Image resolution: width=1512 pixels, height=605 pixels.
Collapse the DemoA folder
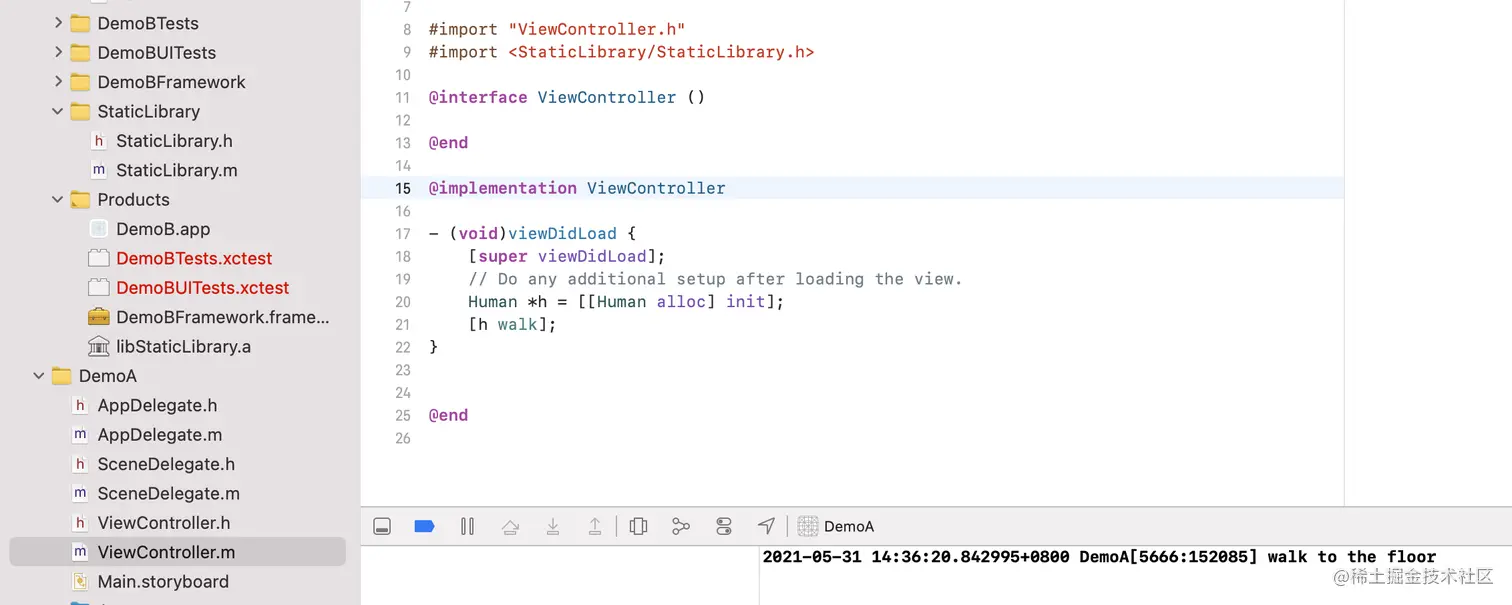tap(39, 376)
